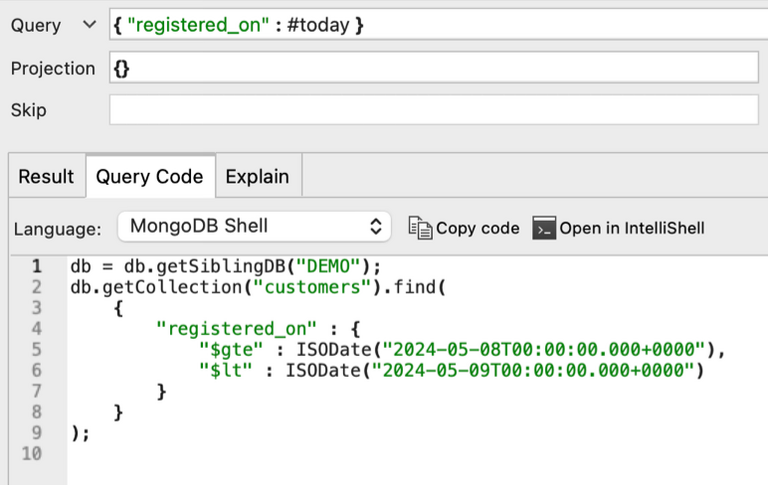Screen dimensions: 768x485
Task: Click the IntelliShell terminal icon
Action: coord(543,228)
